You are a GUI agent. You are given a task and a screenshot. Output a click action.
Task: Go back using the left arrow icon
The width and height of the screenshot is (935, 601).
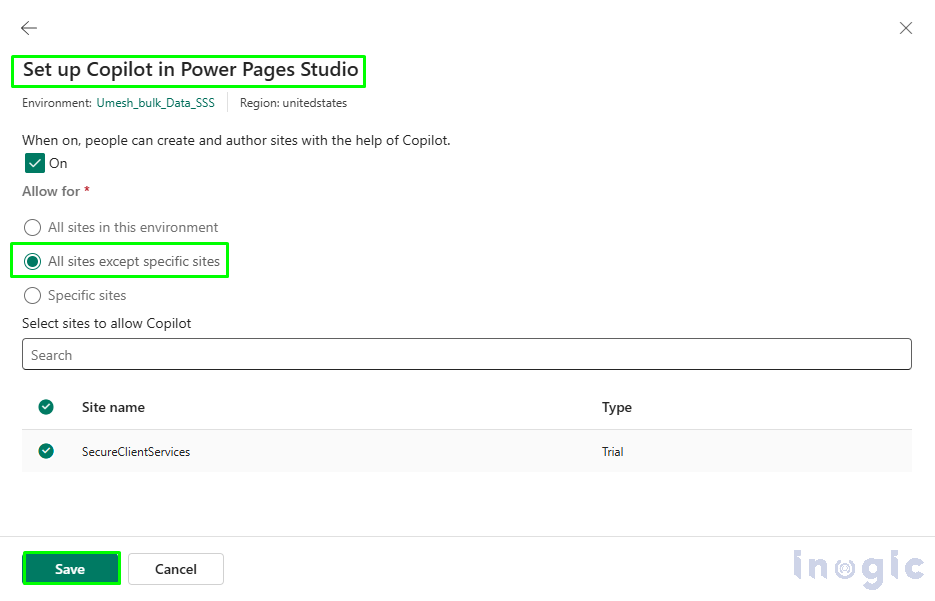[29, 27]
